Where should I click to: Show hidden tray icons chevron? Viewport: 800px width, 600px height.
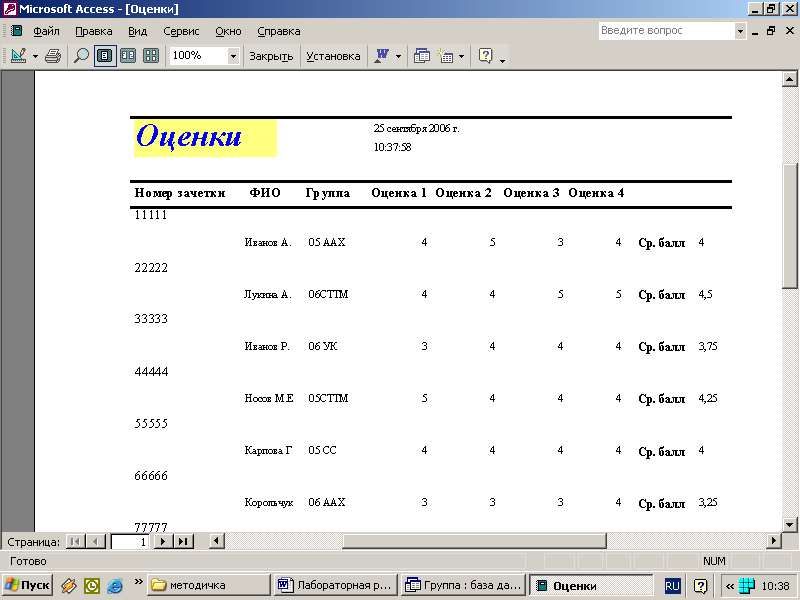pos(730,586)
